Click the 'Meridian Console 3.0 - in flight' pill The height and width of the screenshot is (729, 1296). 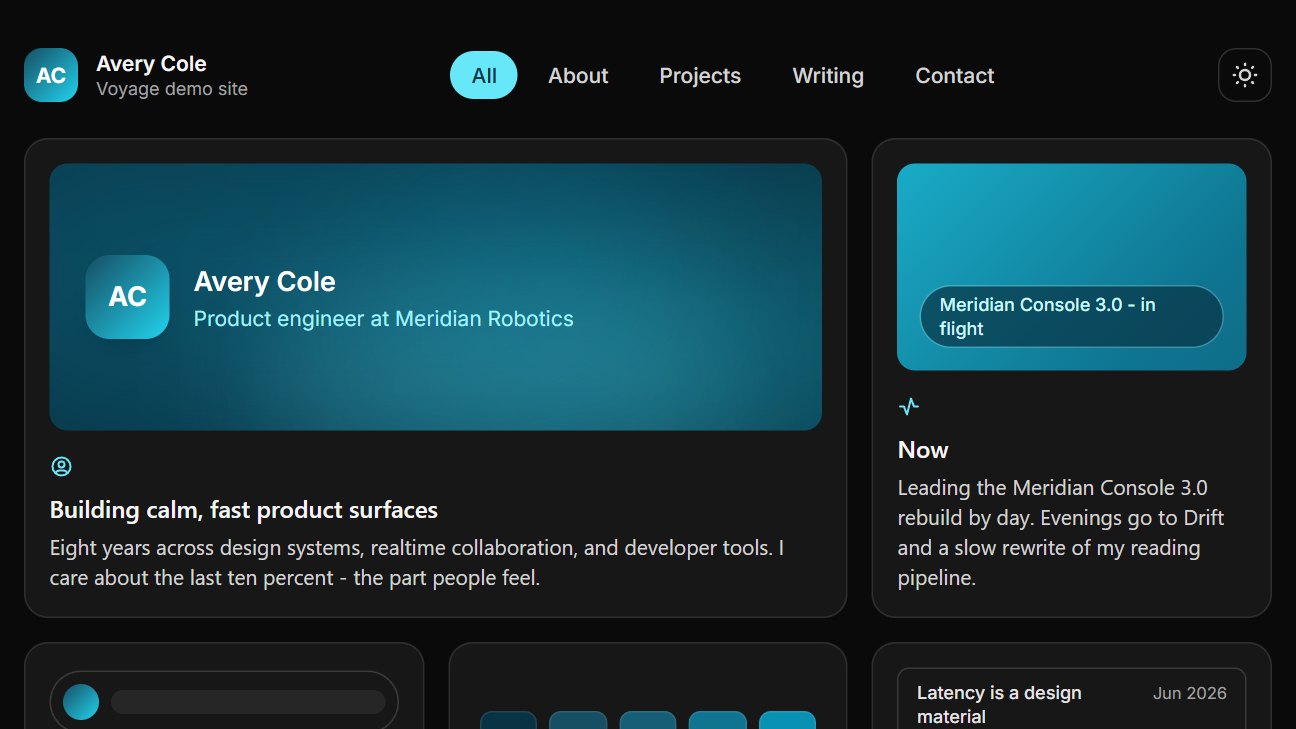click(x=1072, y=317)
